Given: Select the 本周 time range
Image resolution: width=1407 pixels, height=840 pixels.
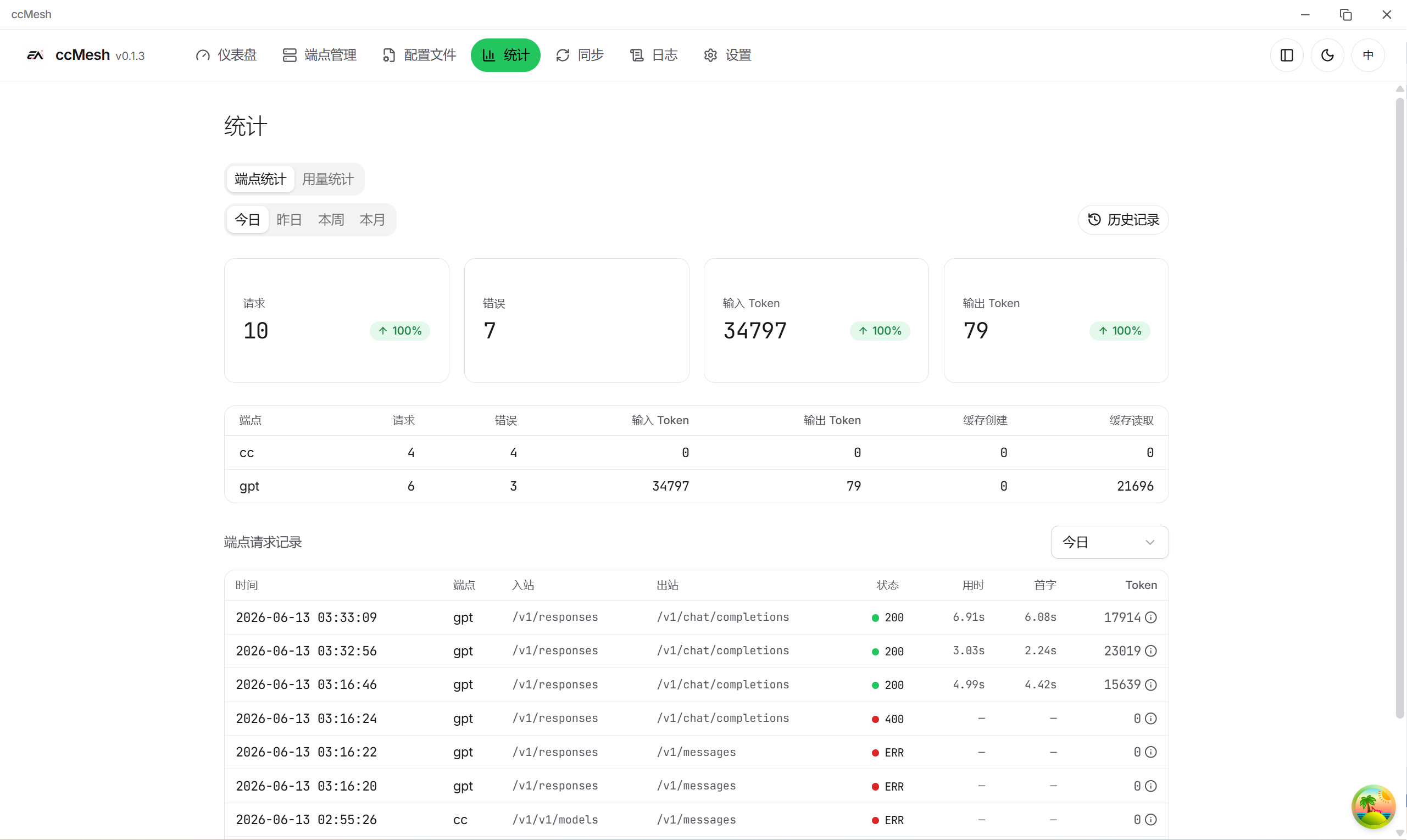Looking at the screenshot, I should 331,220.
